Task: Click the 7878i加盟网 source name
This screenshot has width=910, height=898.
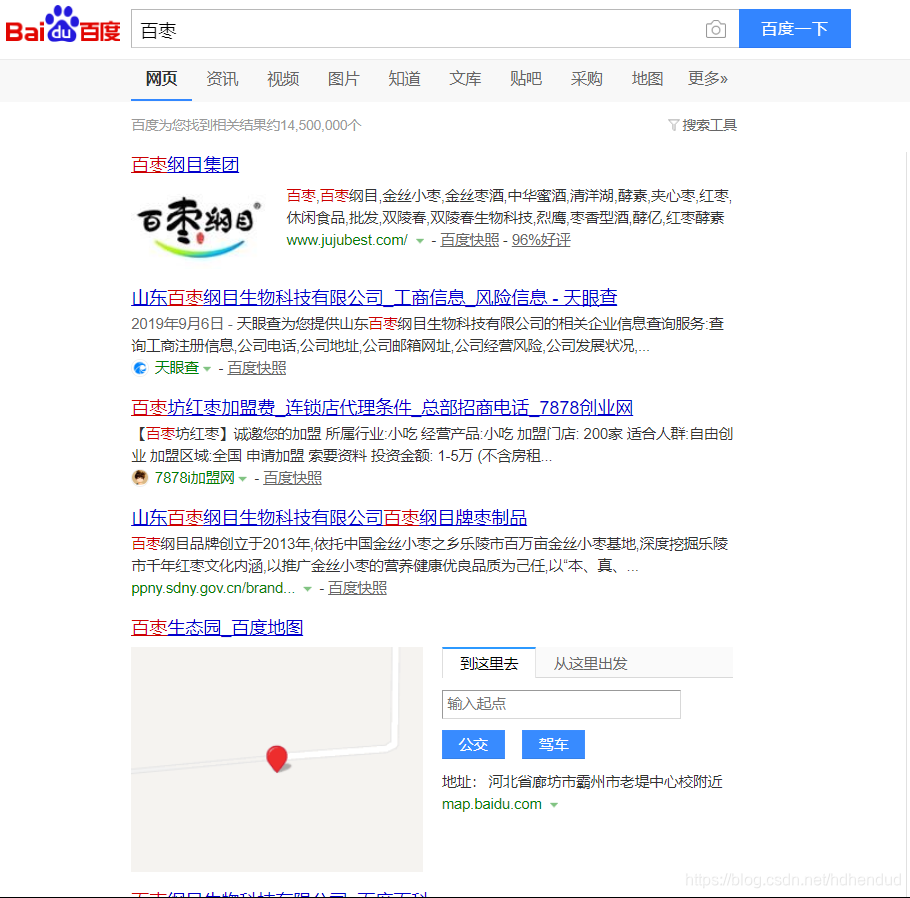Action: 194,478
